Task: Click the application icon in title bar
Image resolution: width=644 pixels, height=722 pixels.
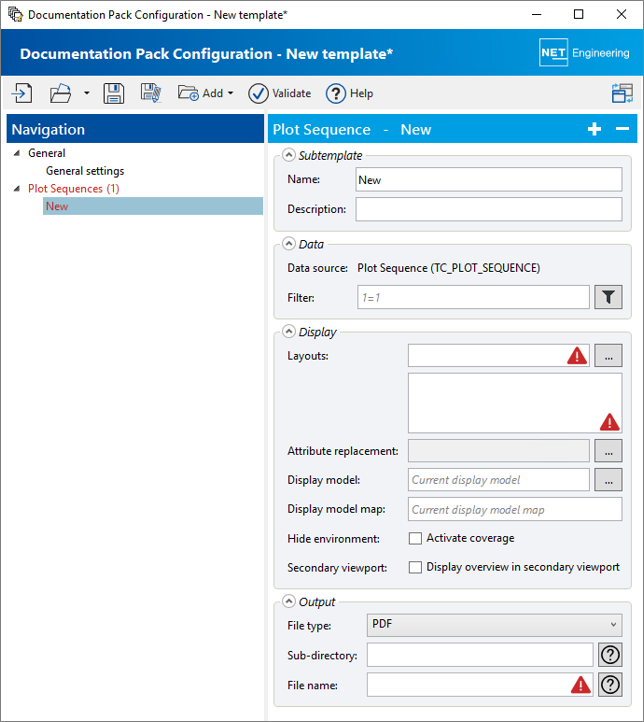Action: (x=15, y=14)
